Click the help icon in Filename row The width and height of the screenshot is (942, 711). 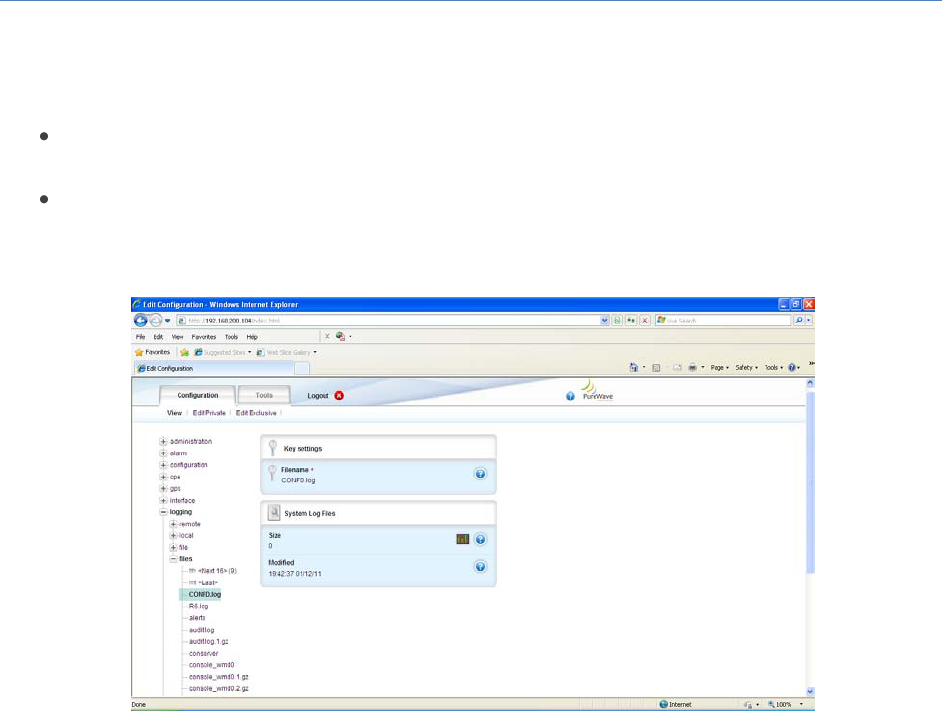pos(481,474)
